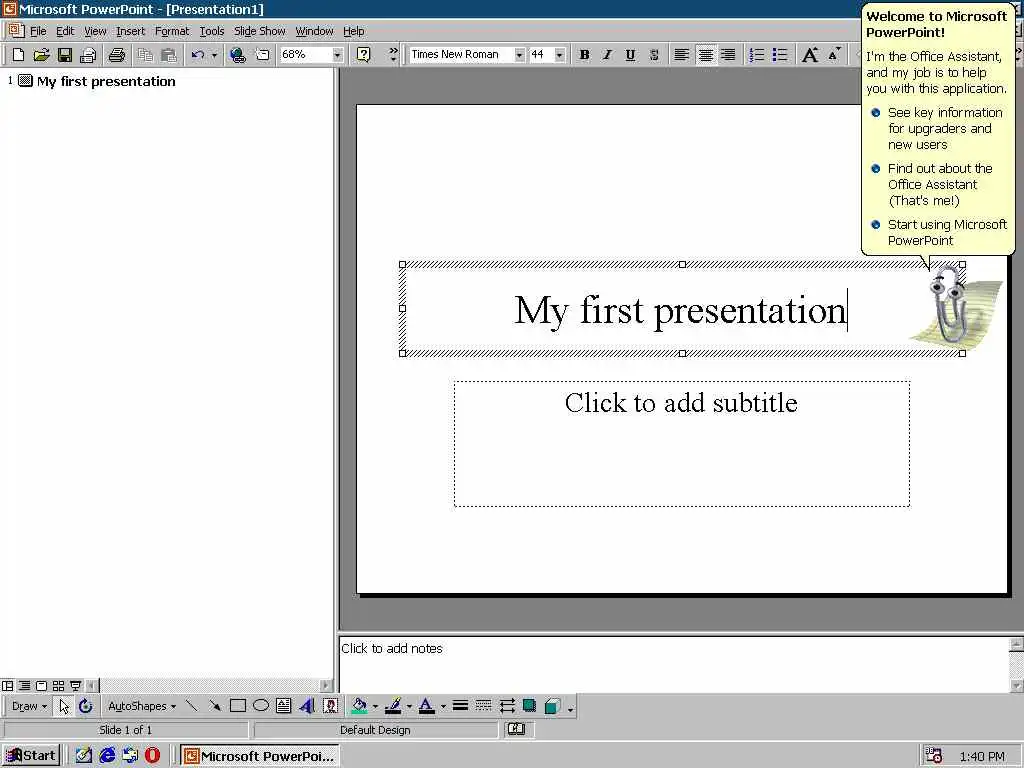This screenshot has height=768, width=1024.
Task: Open the View menu
Action: pyautogui.click(x=95, y=31)
